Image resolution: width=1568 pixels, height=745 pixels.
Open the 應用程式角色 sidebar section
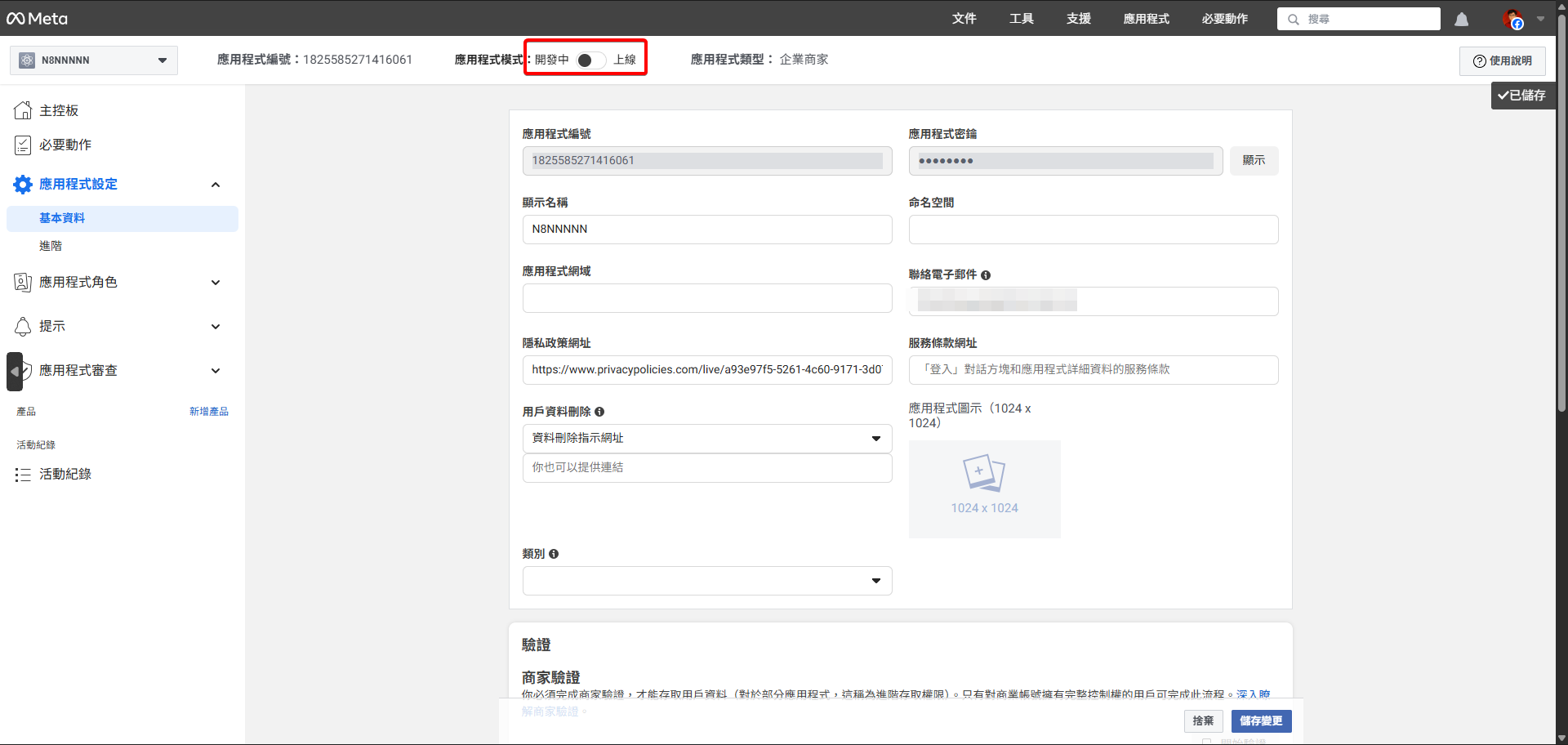click(79, 282)
